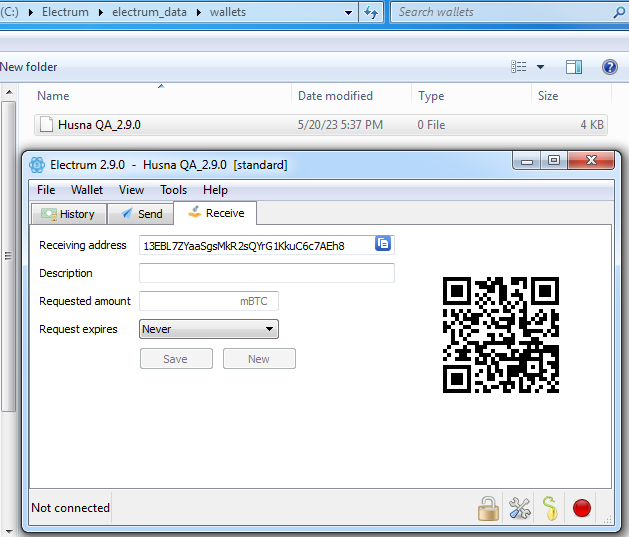Click the Electrum breadcrumb in address bar
Image resolution: width=629 pixels, height=537 pixels.
pos(65,12)
